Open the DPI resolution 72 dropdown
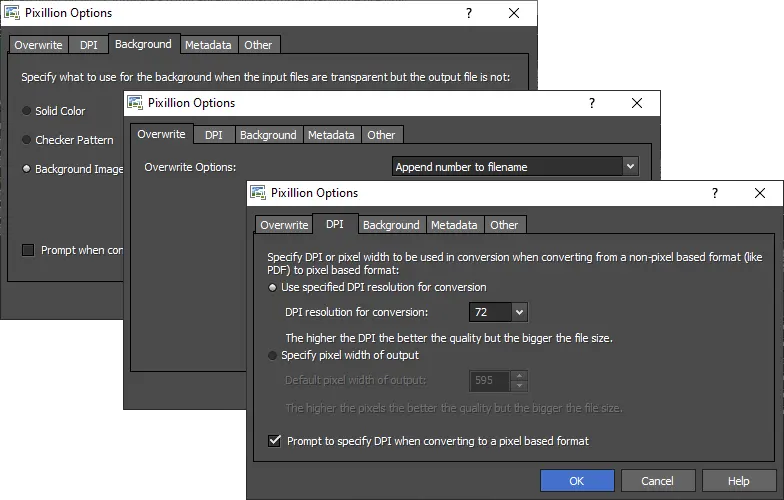 click(520, 312)
